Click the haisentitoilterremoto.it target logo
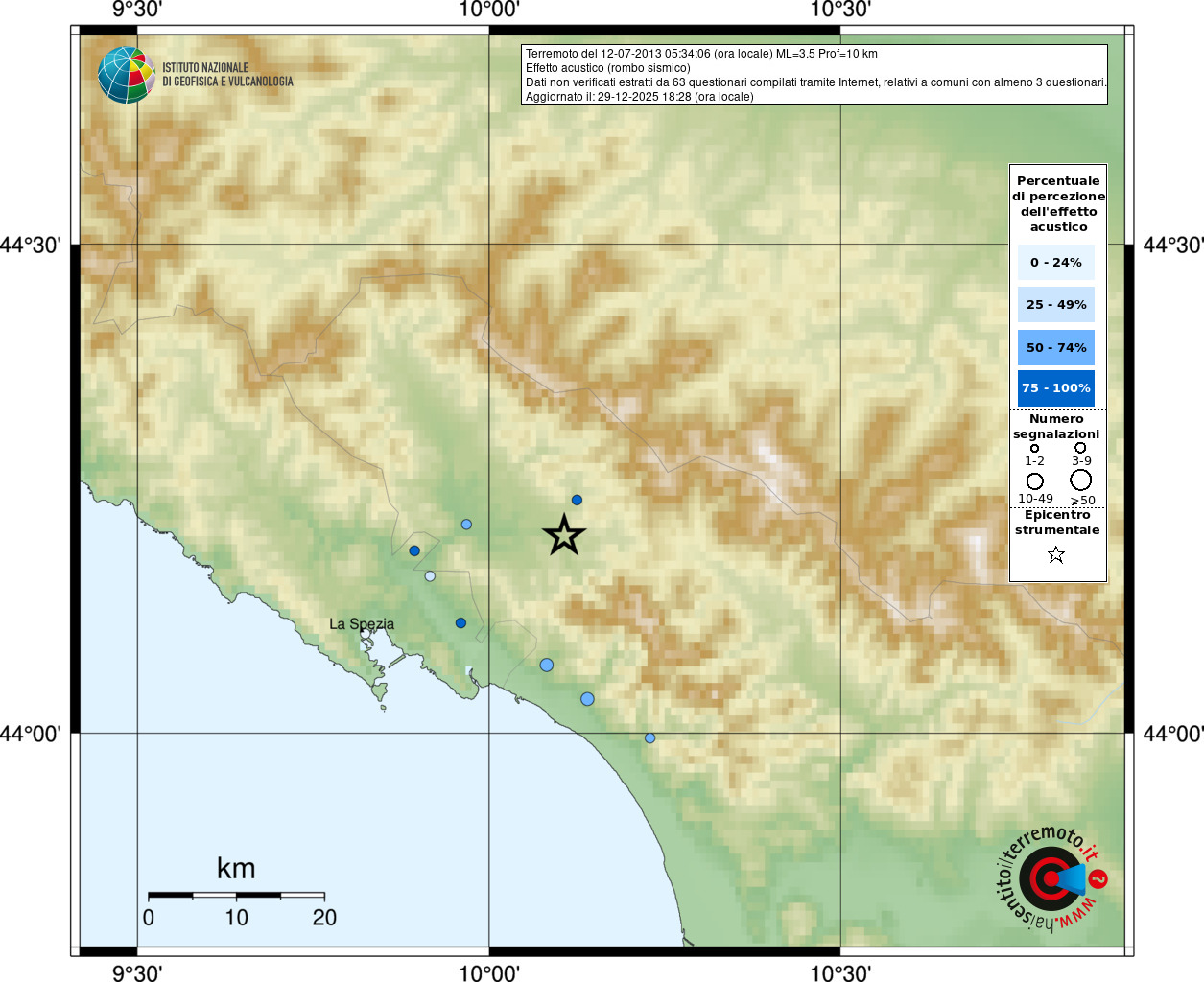The height and width of the screenshot is (982, 1204). coord(1052,878)
